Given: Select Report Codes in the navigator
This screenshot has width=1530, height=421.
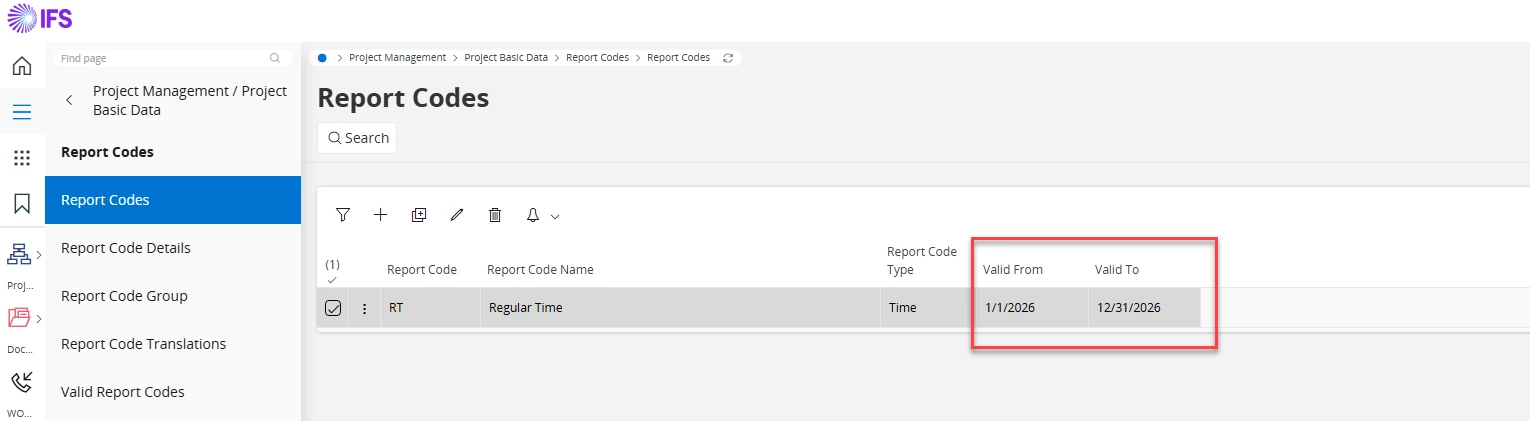Looking at the screenshot, I should pyautogui.click(x=173, y=200).
